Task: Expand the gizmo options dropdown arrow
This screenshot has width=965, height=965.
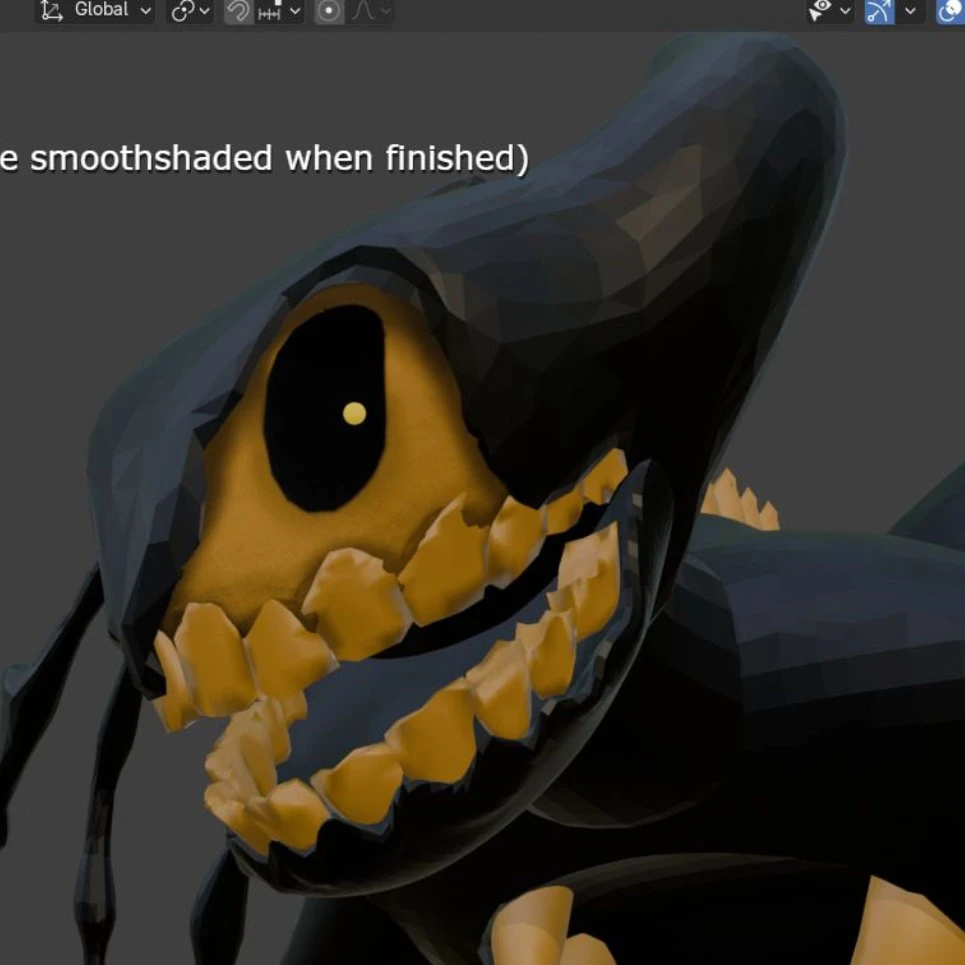Action: tap(910, 10)
